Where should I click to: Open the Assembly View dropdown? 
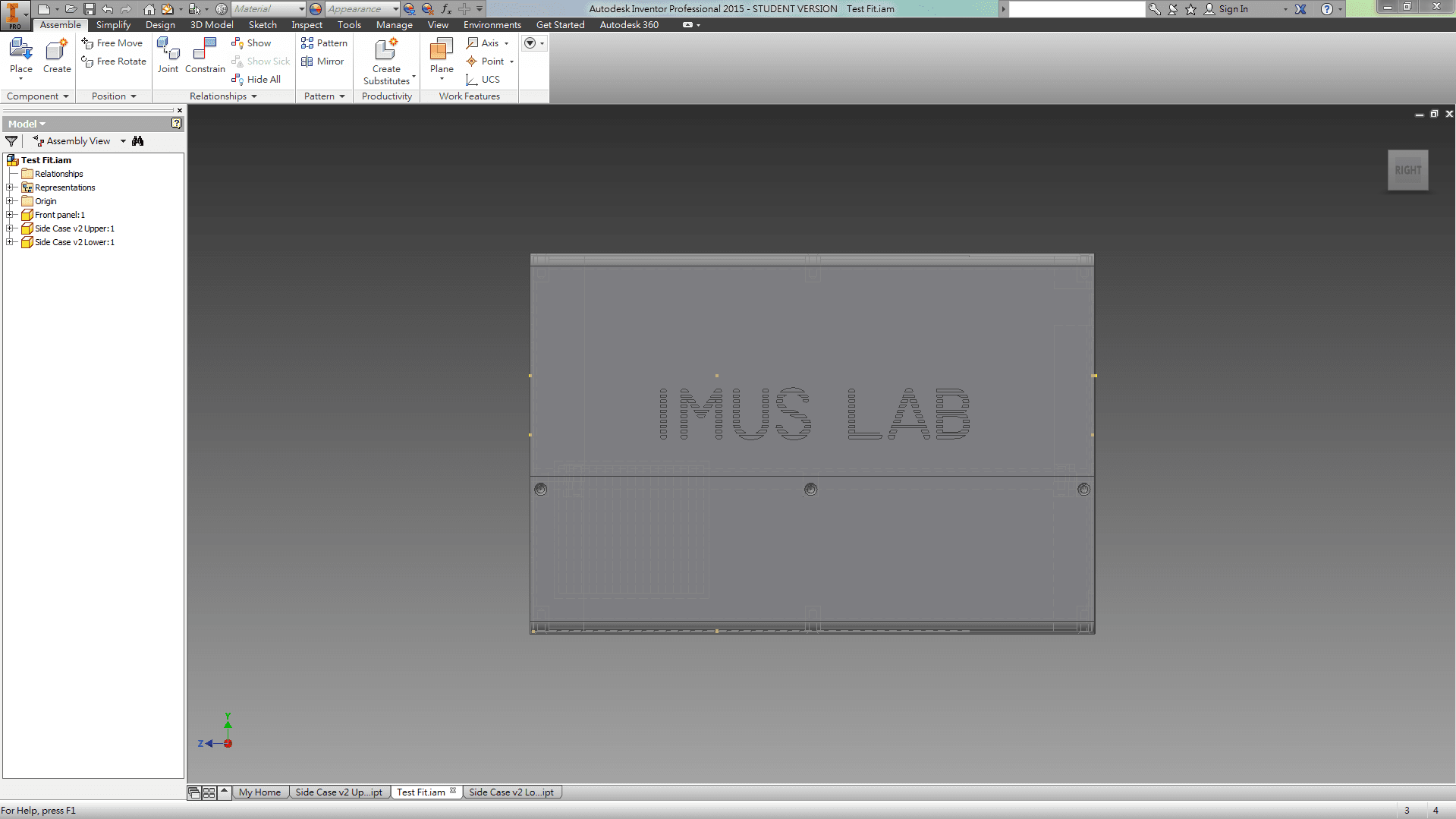click(122, 140)
